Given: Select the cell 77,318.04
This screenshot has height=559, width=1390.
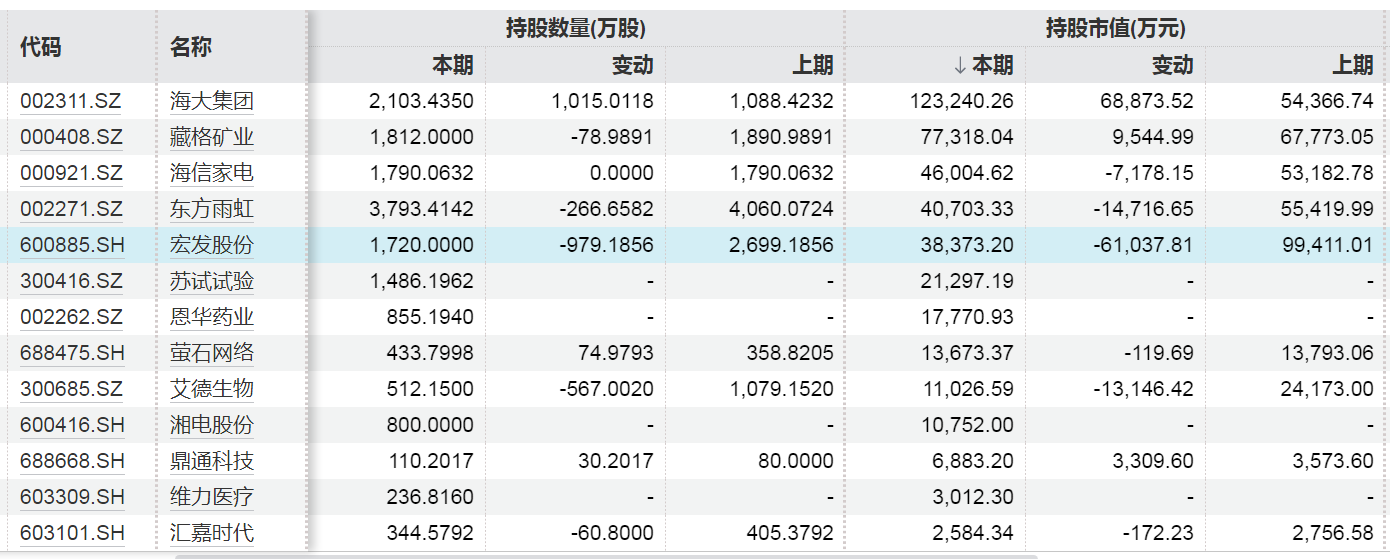Looking at the screenshot, I should 967,137.
